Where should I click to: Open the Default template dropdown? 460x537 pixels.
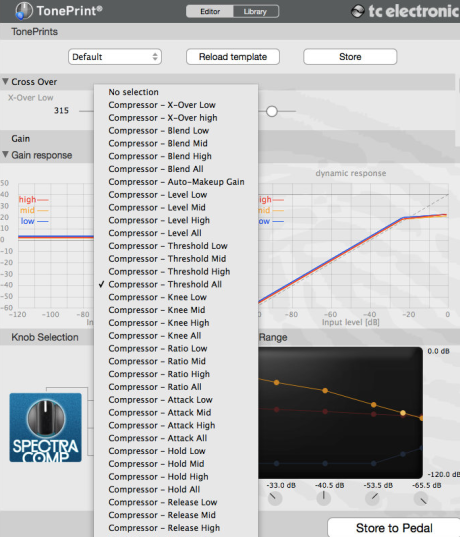click(115, 57)
